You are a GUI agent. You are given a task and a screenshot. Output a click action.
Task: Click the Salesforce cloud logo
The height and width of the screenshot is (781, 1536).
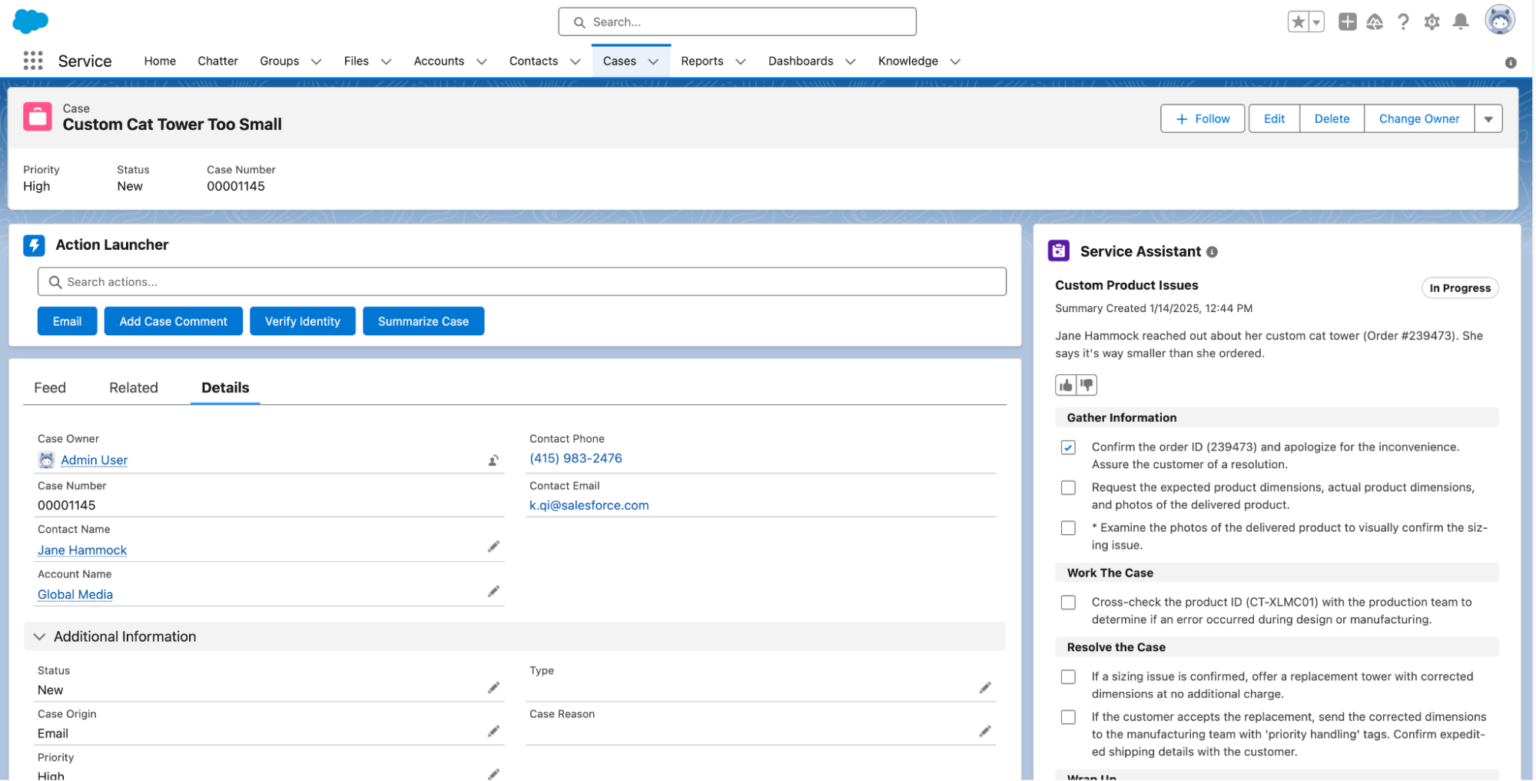[x=30, y=21]
